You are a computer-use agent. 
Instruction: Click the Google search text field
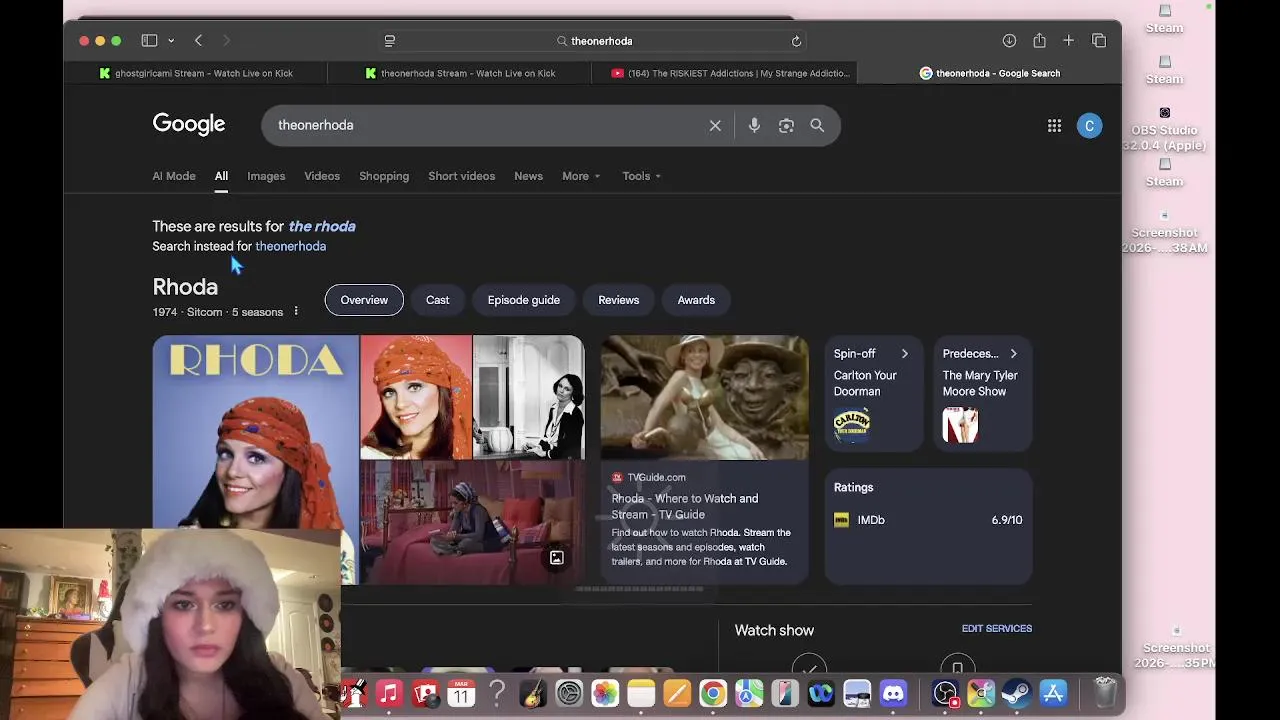pos(485,125)
